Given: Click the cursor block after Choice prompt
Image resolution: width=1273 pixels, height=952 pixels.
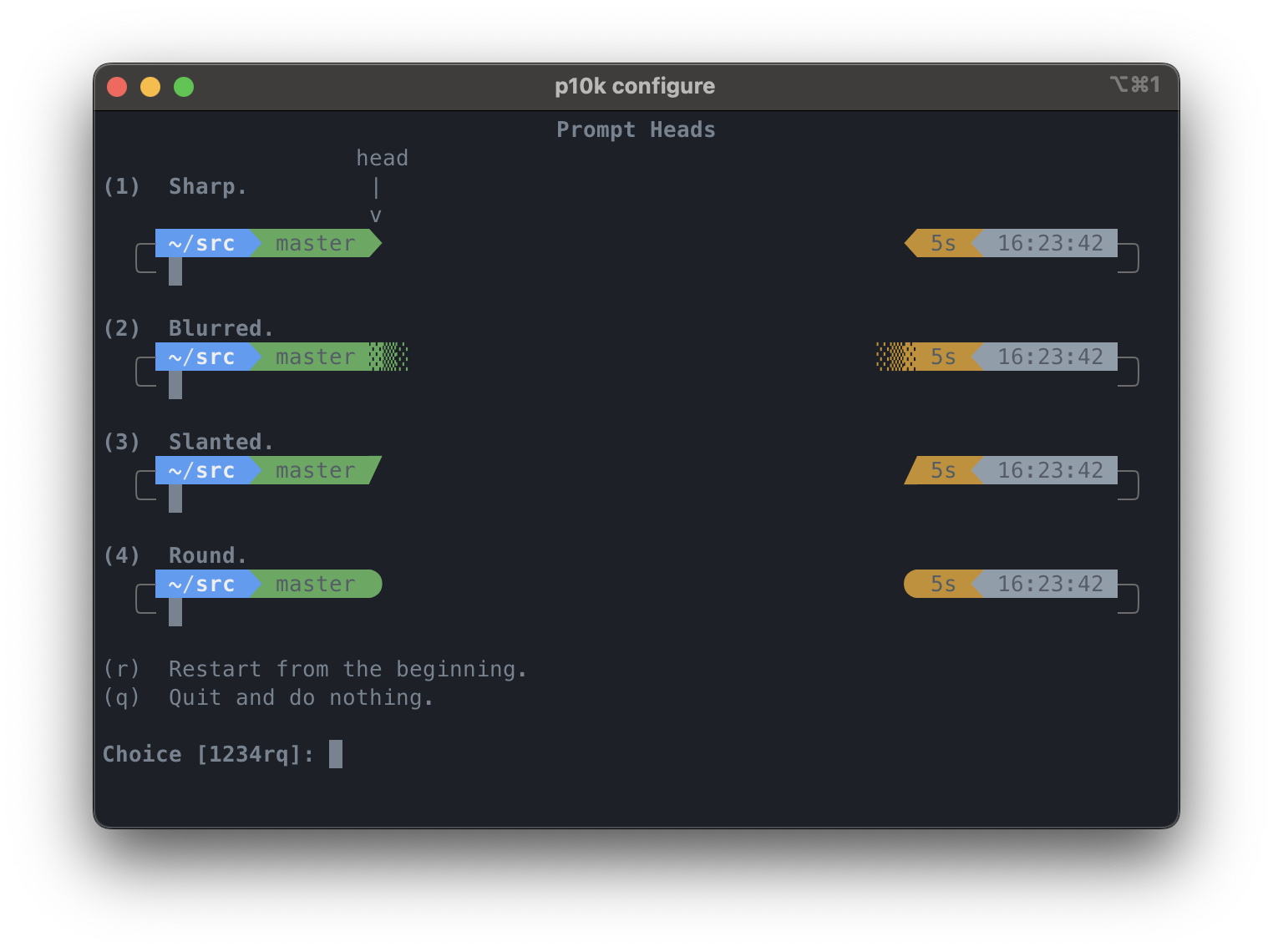Looking at the screenshot, I should coord(336,754).
